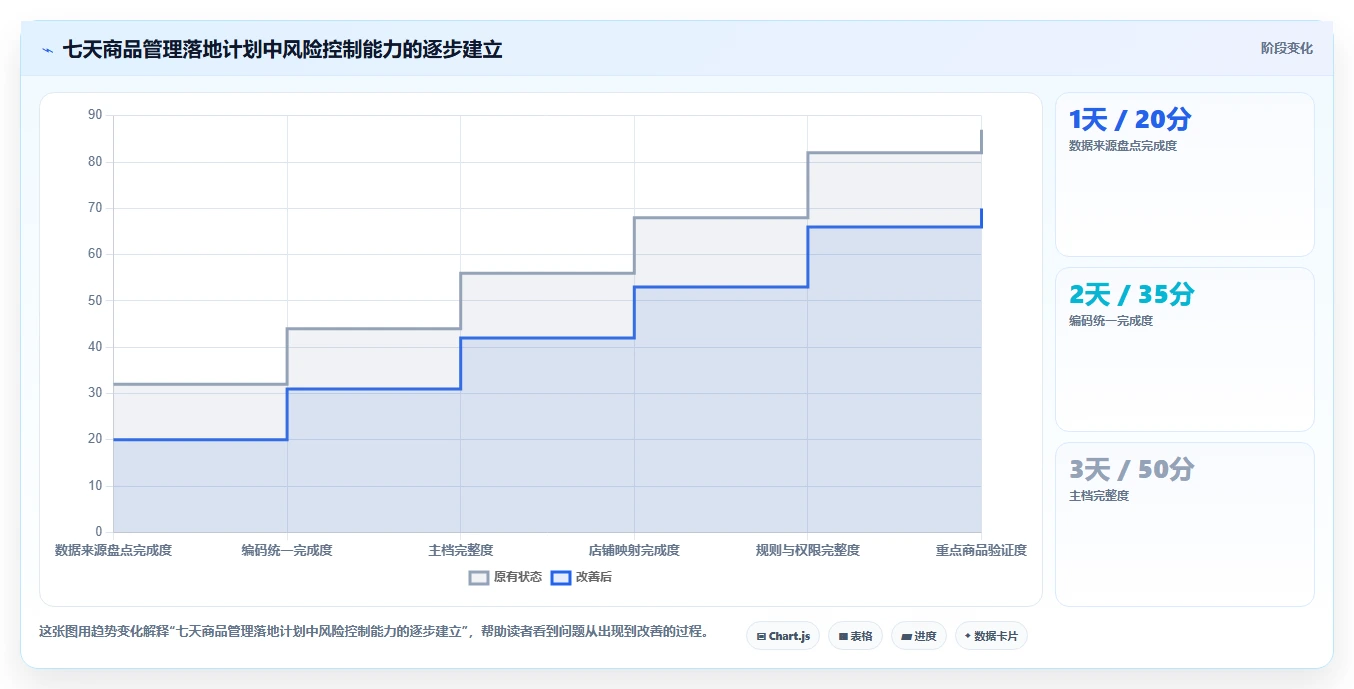Click the 主档完整度 caption in third card

point(1099,496)
